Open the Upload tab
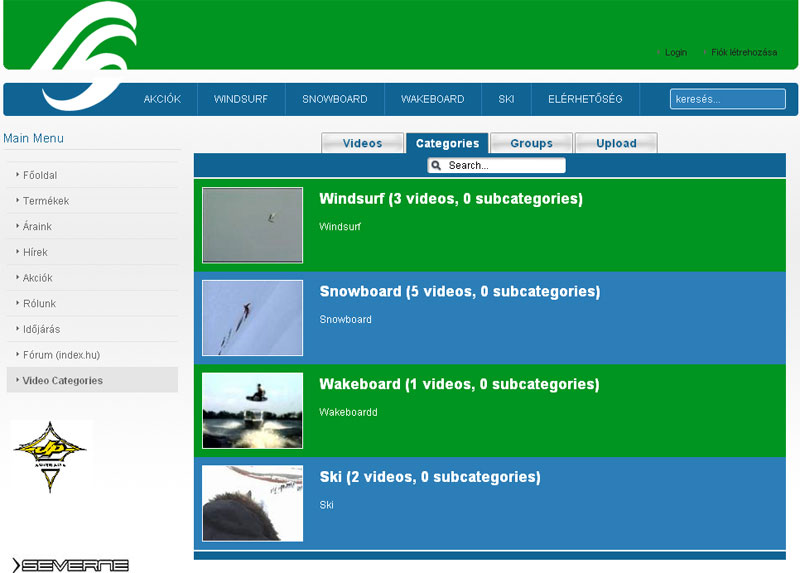800x573 pixels. point(616,144)
